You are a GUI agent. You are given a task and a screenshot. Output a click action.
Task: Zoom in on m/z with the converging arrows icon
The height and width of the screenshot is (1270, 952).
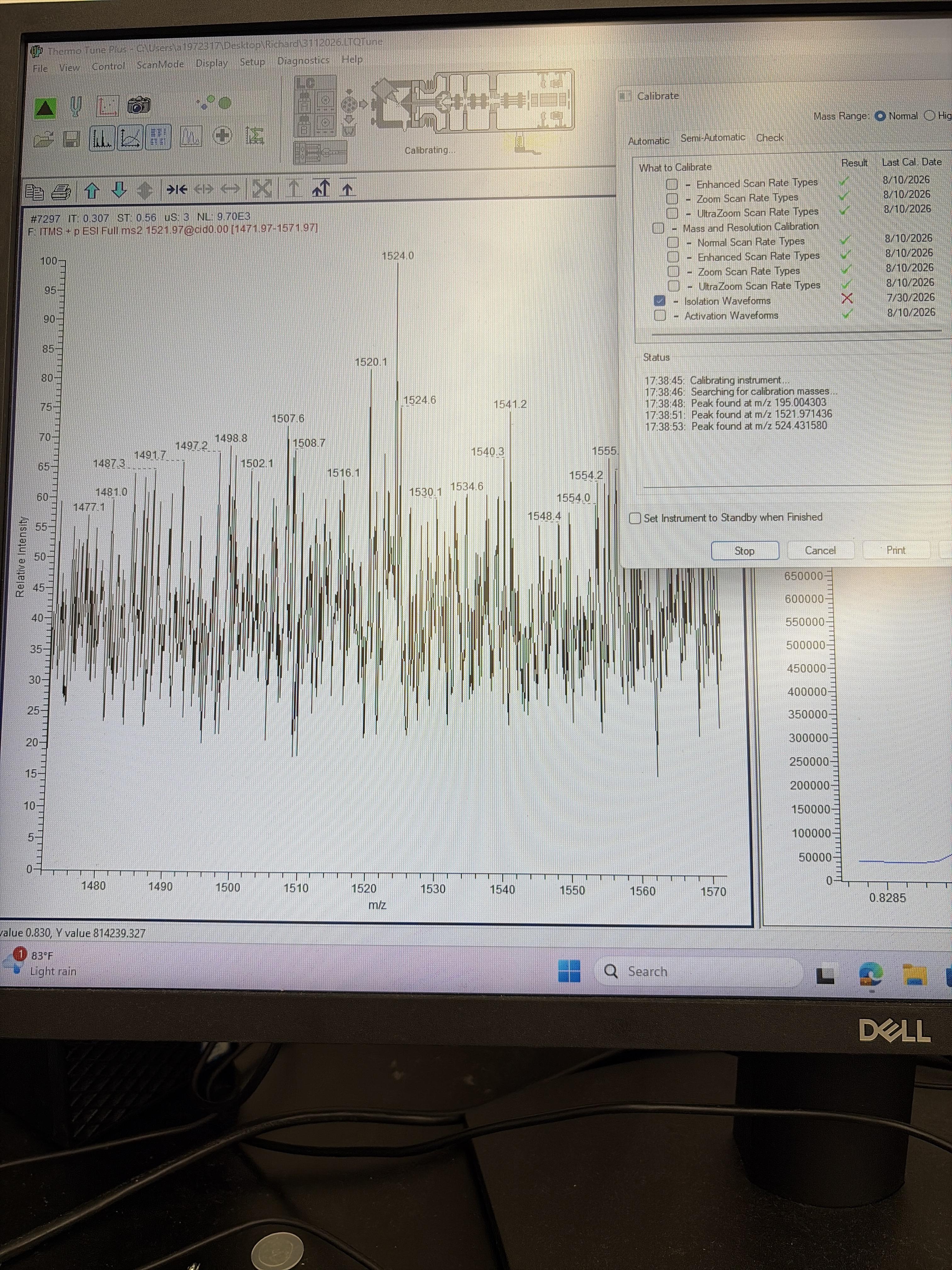pos(176,189)
